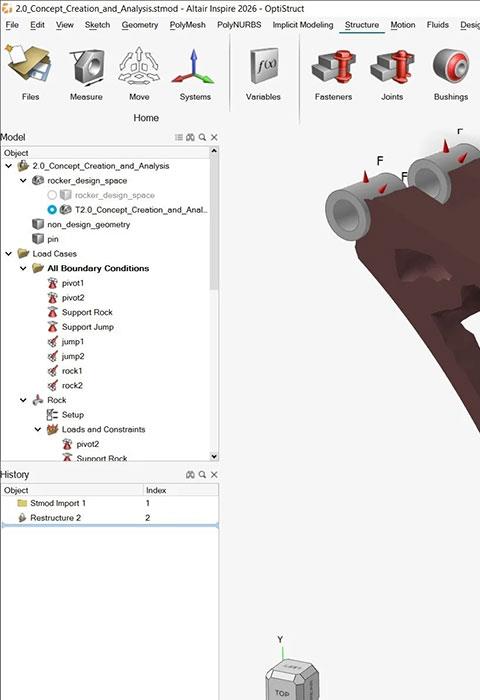Click the Index column header in History
480x700 pixels.
point(180,490)
